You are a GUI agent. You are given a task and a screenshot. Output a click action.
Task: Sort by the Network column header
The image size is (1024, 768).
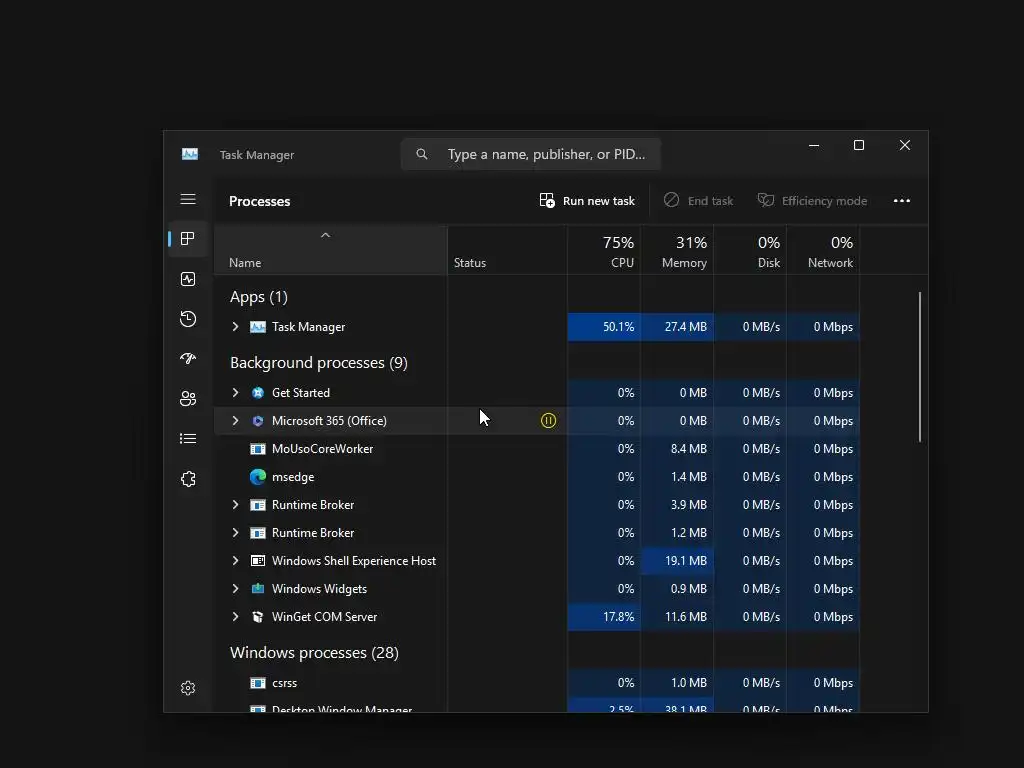point(824,250)
